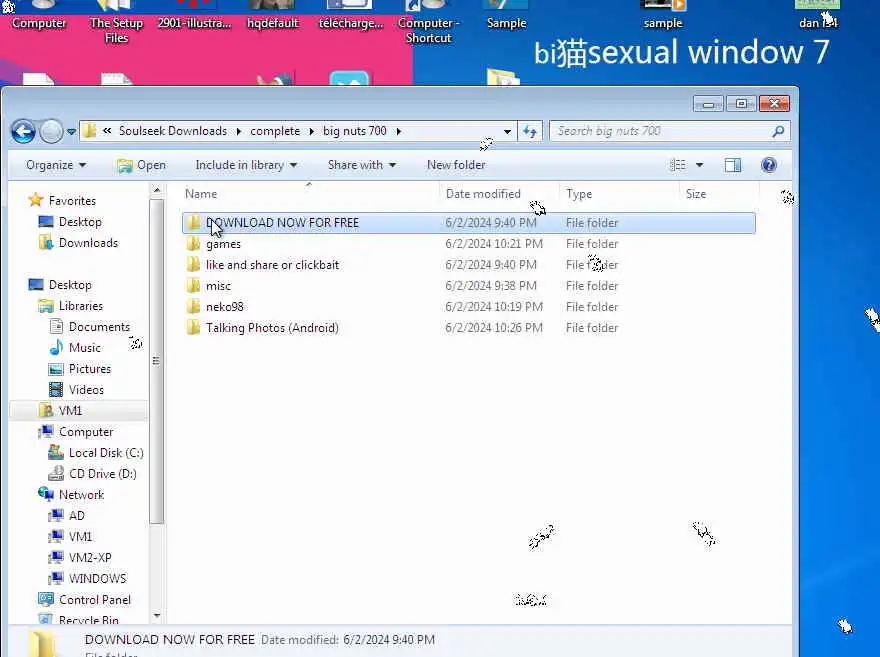The width and height of the screenshot is (880, 657).
Task: Click the navigation pane scroll up arrow
Action: 157,191
